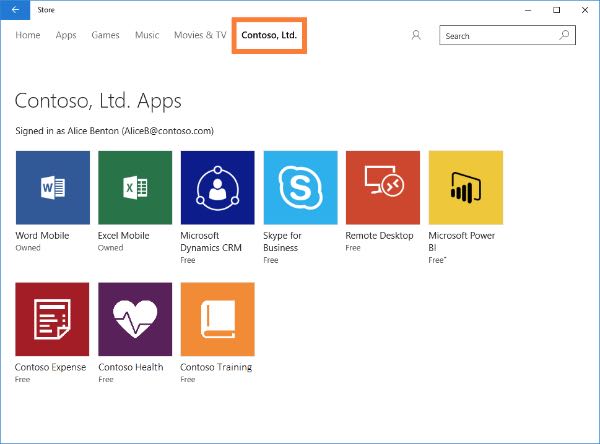
Task: Select the Contoso Training app tile
Action: point(217,319)
